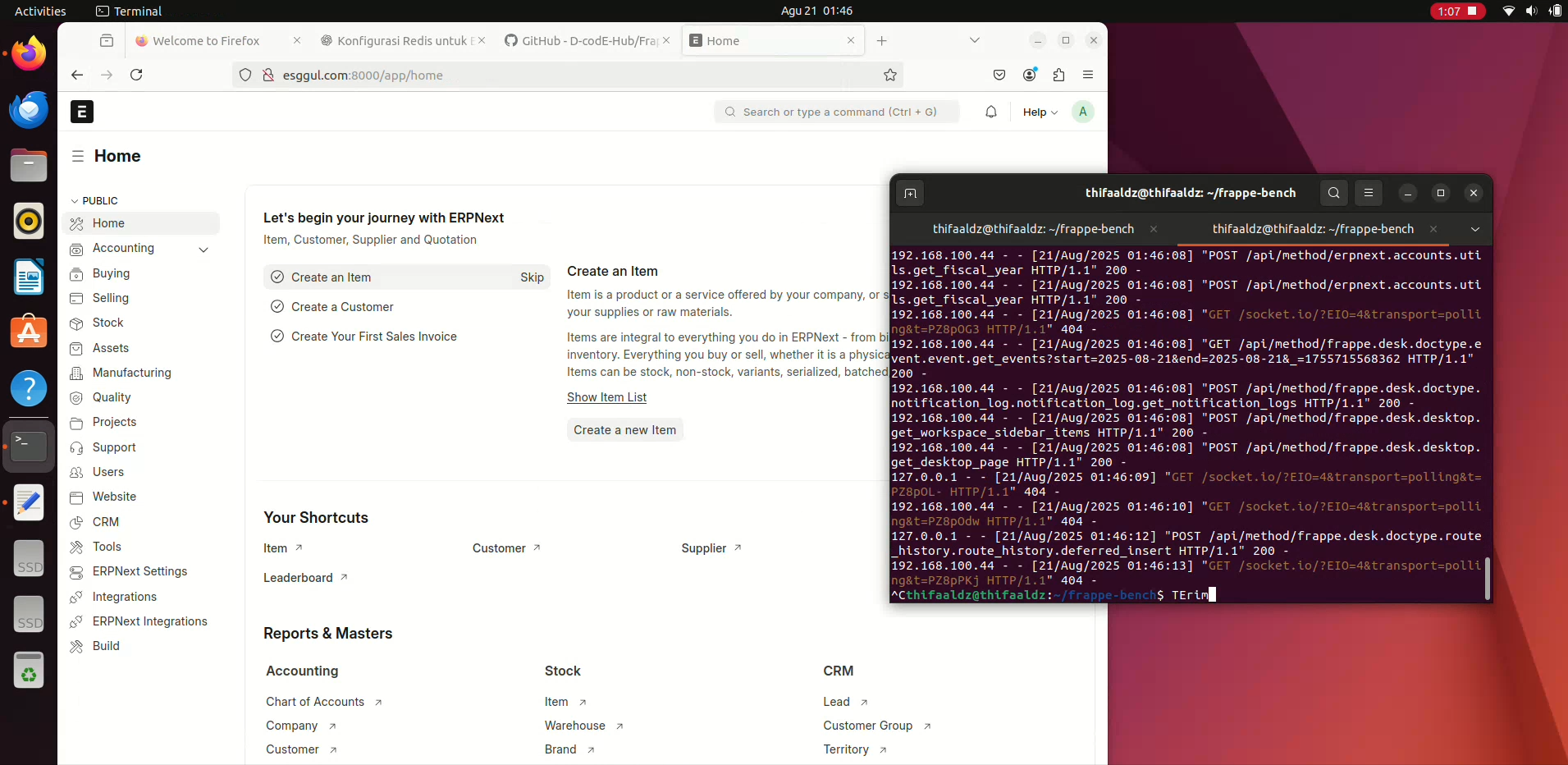Open the Firefox Pocket save icon

click(999, 75)
